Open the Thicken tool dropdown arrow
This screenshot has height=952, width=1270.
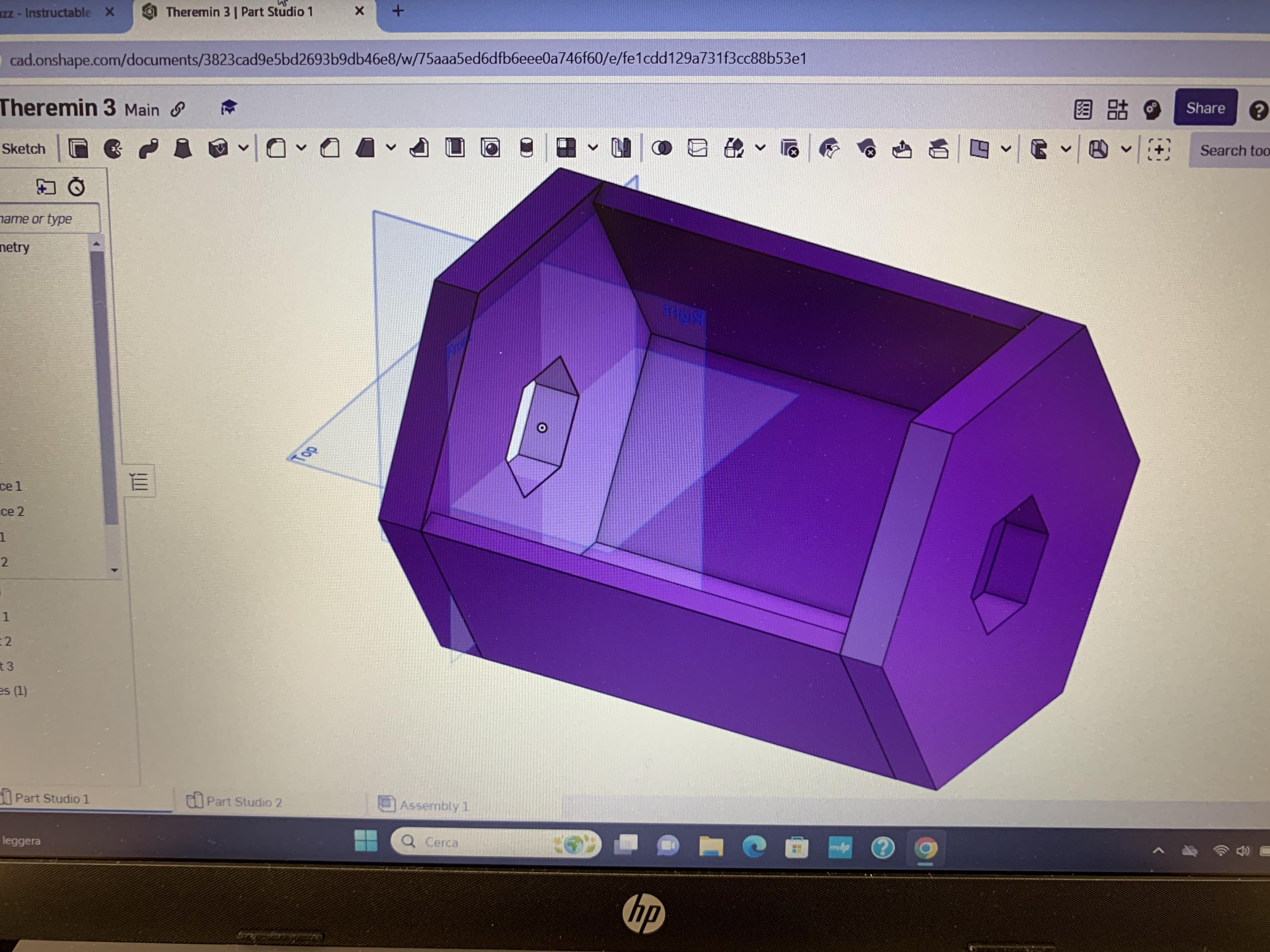coord(243,148)
